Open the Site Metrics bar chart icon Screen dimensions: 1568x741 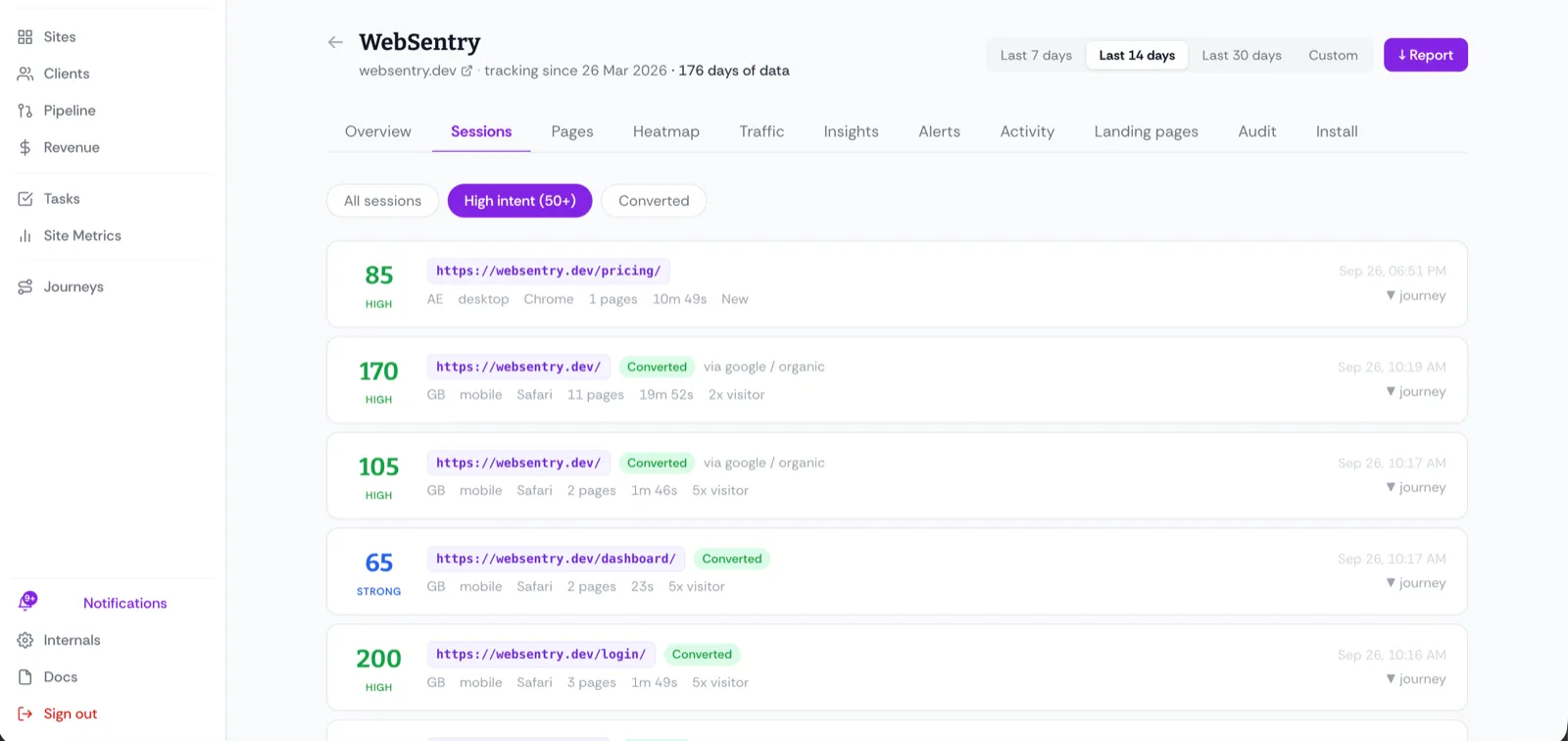click(25, 236)
